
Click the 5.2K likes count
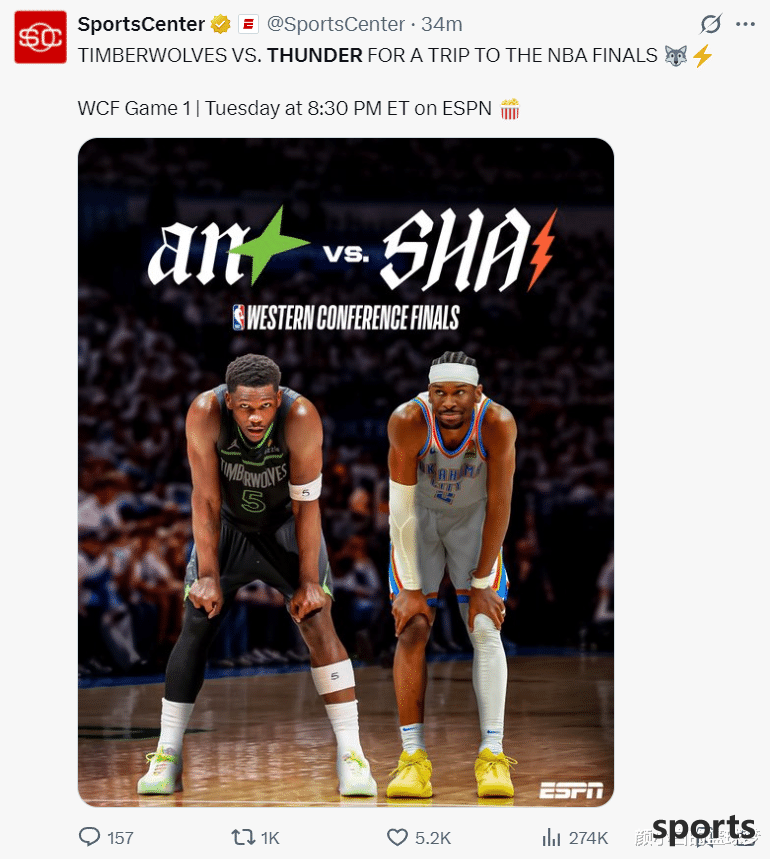433,838
